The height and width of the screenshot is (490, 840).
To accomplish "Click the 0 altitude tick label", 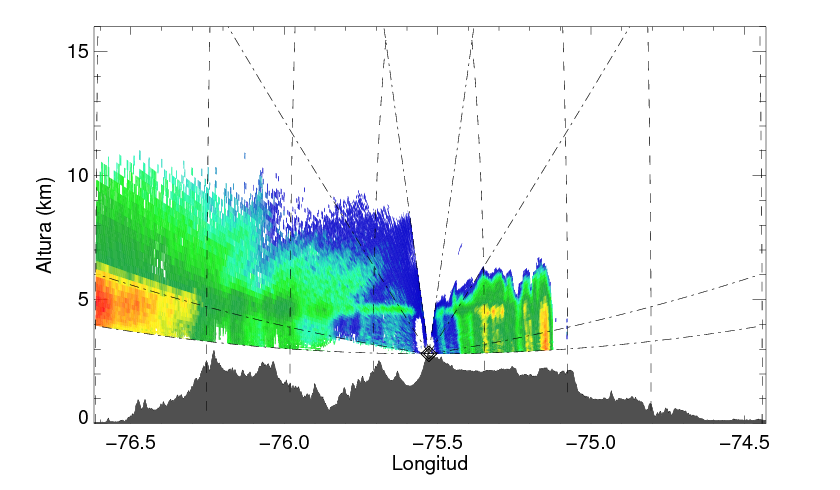I will point(83,418).
